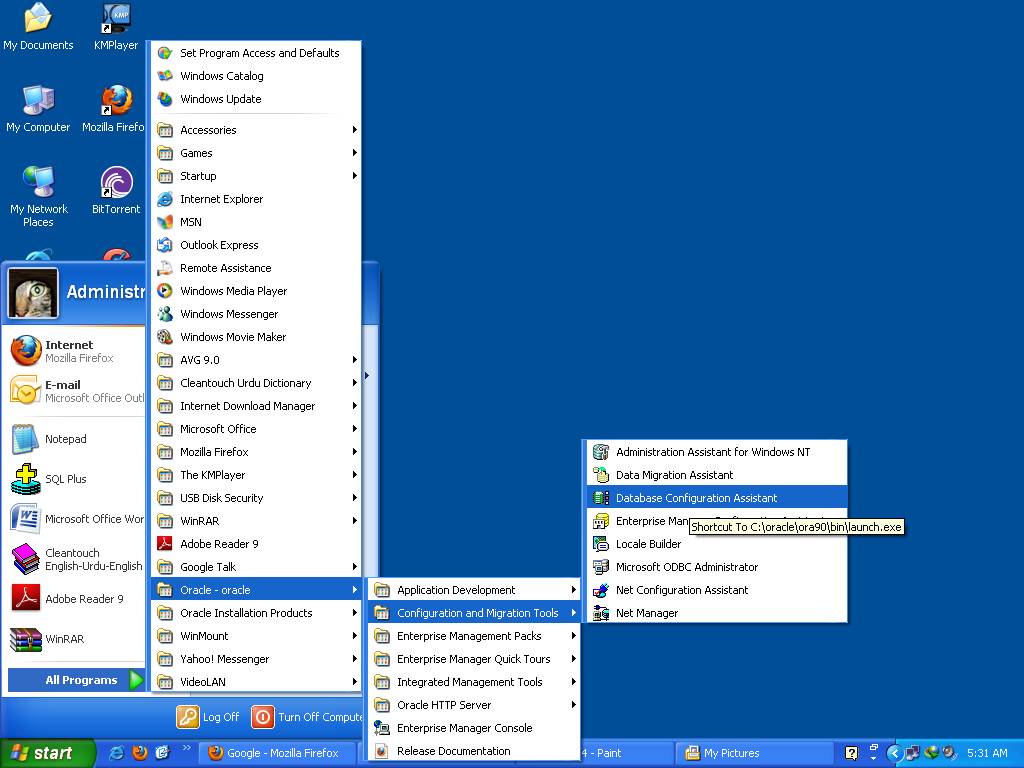Open Google Talk menu folder
This screenshot has height=768, width=1024.
pyautogui.click(x=256, y=567)
